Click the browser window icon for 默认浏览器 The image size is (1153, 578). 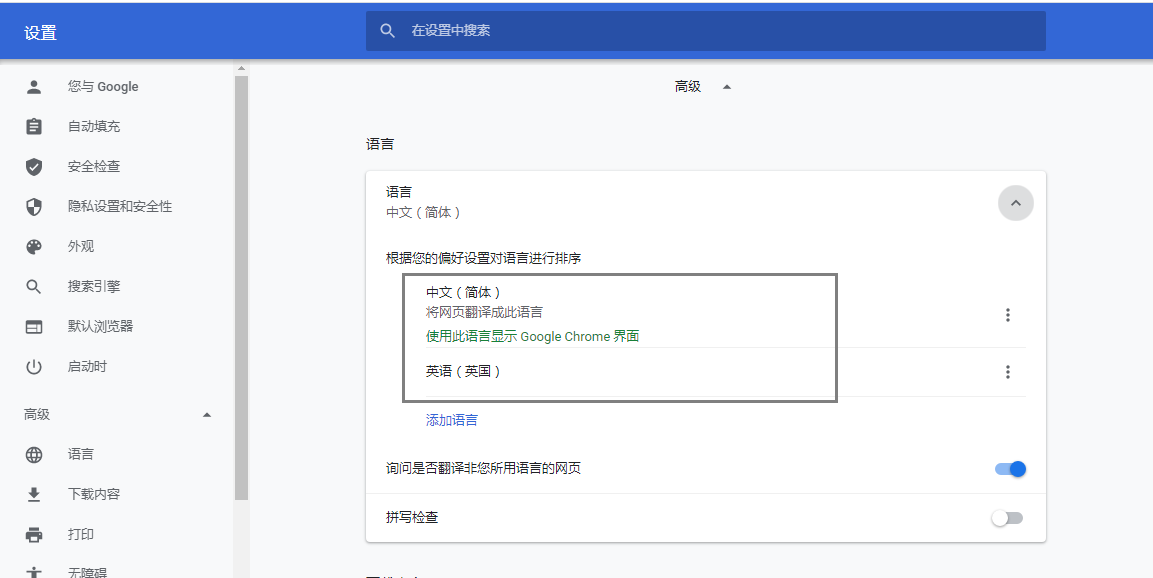(x=34, y=327)
